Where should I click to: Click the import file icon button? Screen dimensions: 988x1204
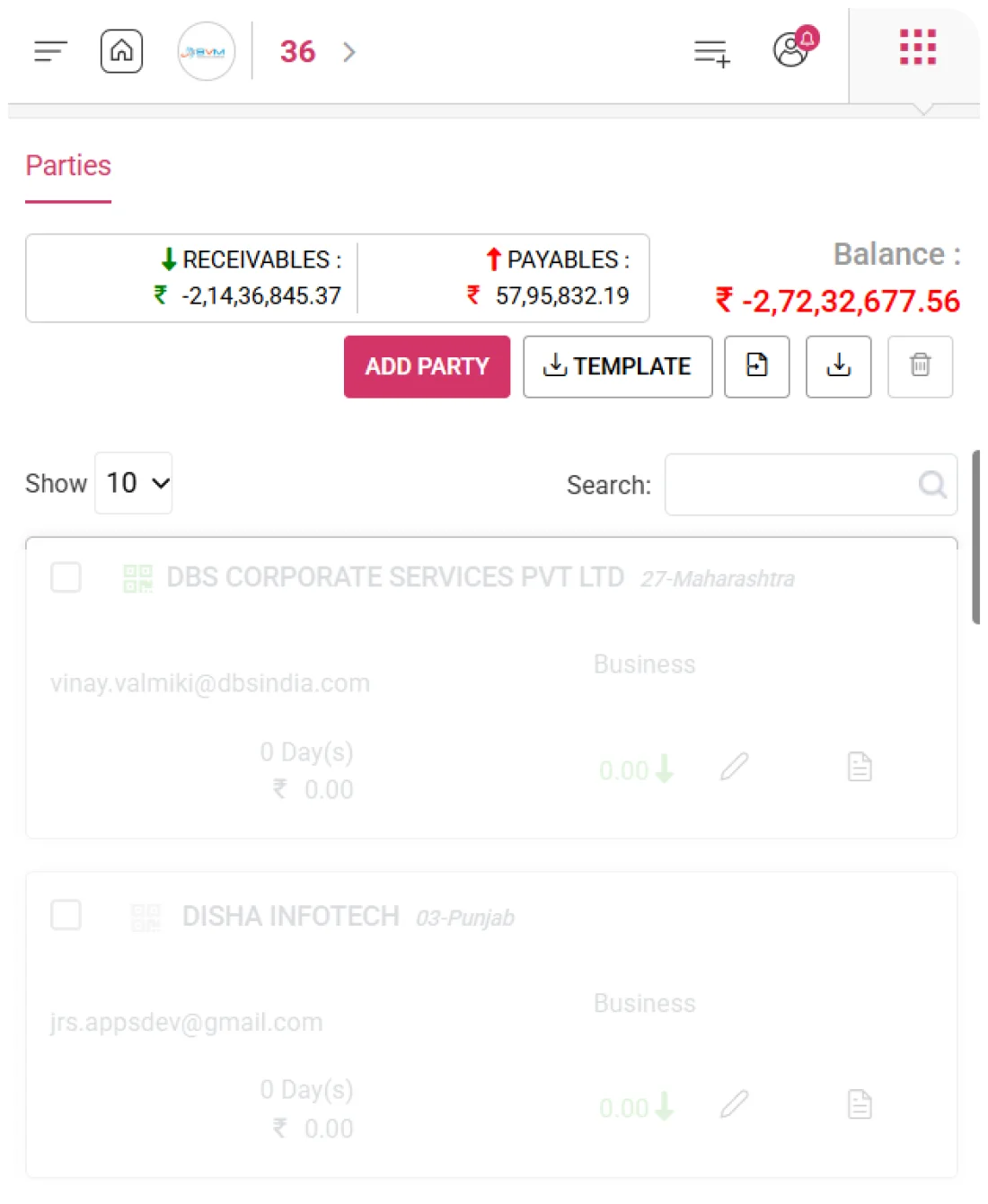tap(757, 366)
